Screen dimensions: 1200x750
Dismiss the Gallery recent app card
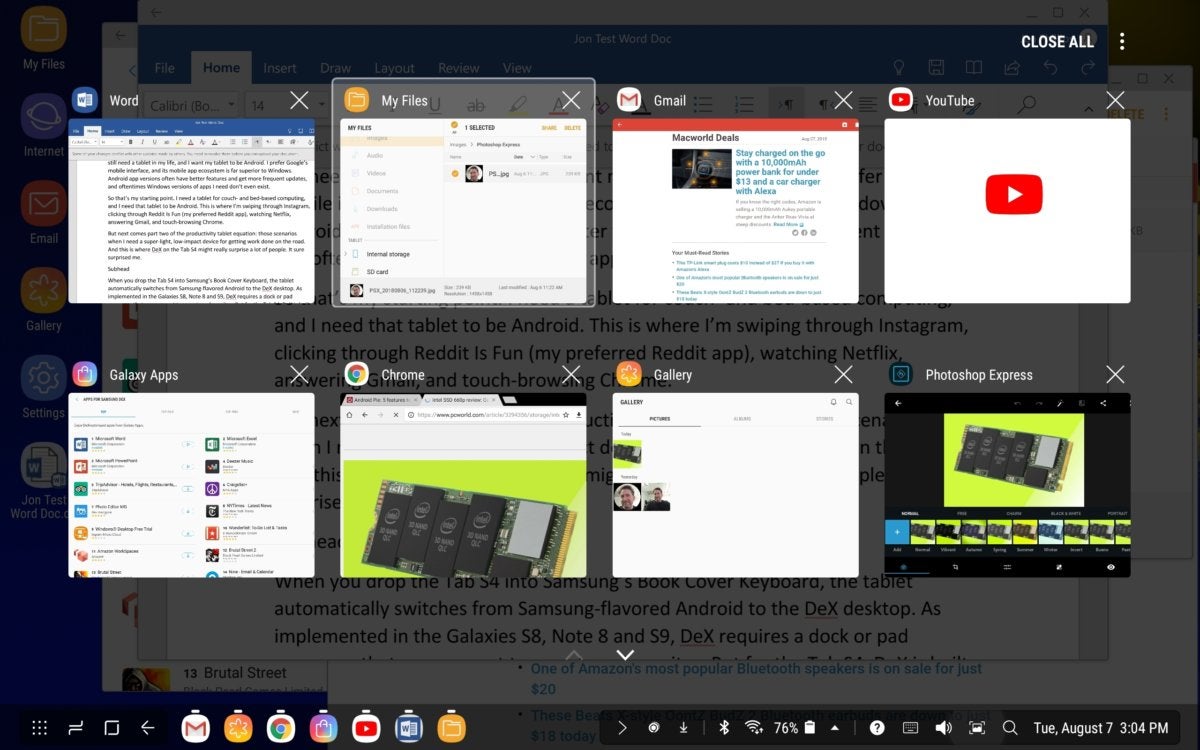(x=843, y=375)
